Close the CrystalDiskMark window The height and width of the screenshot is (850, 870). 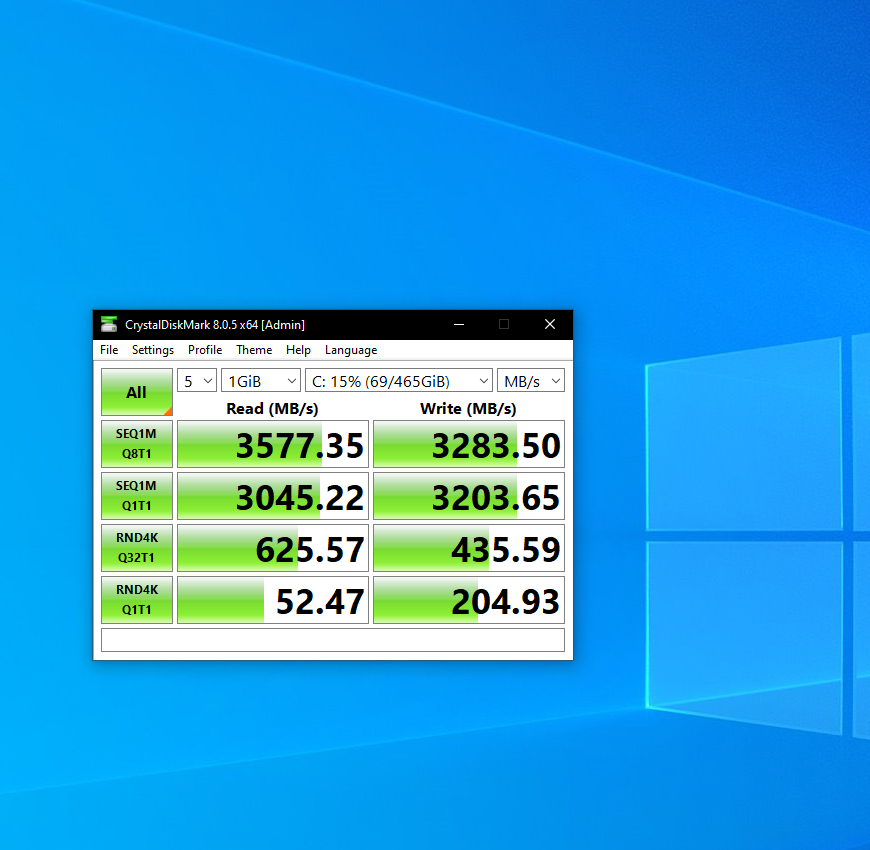pyautogui.click(x=550, y=325)
